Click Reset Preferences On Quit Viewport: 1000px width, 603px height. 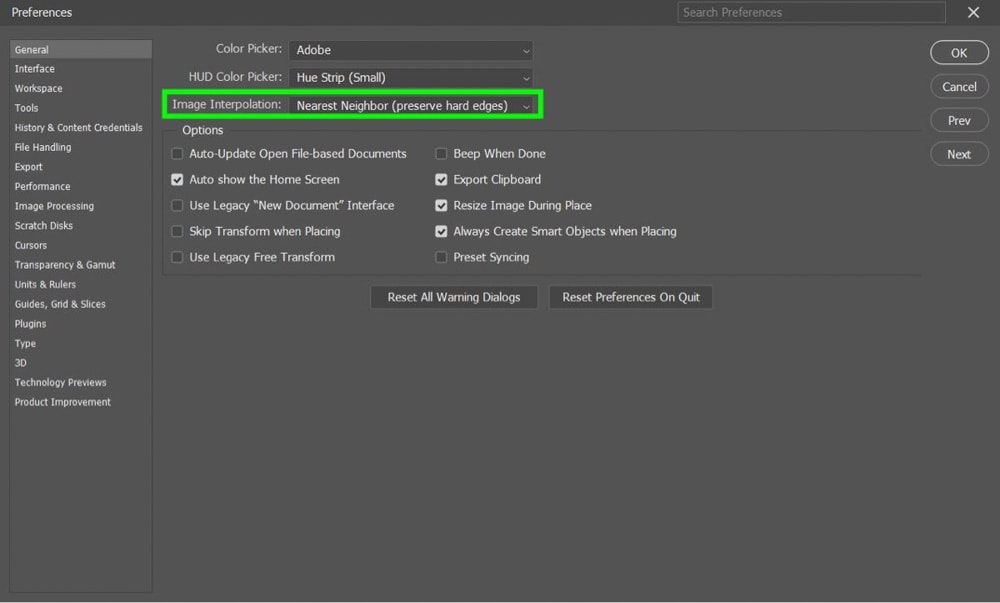[630, 296]
